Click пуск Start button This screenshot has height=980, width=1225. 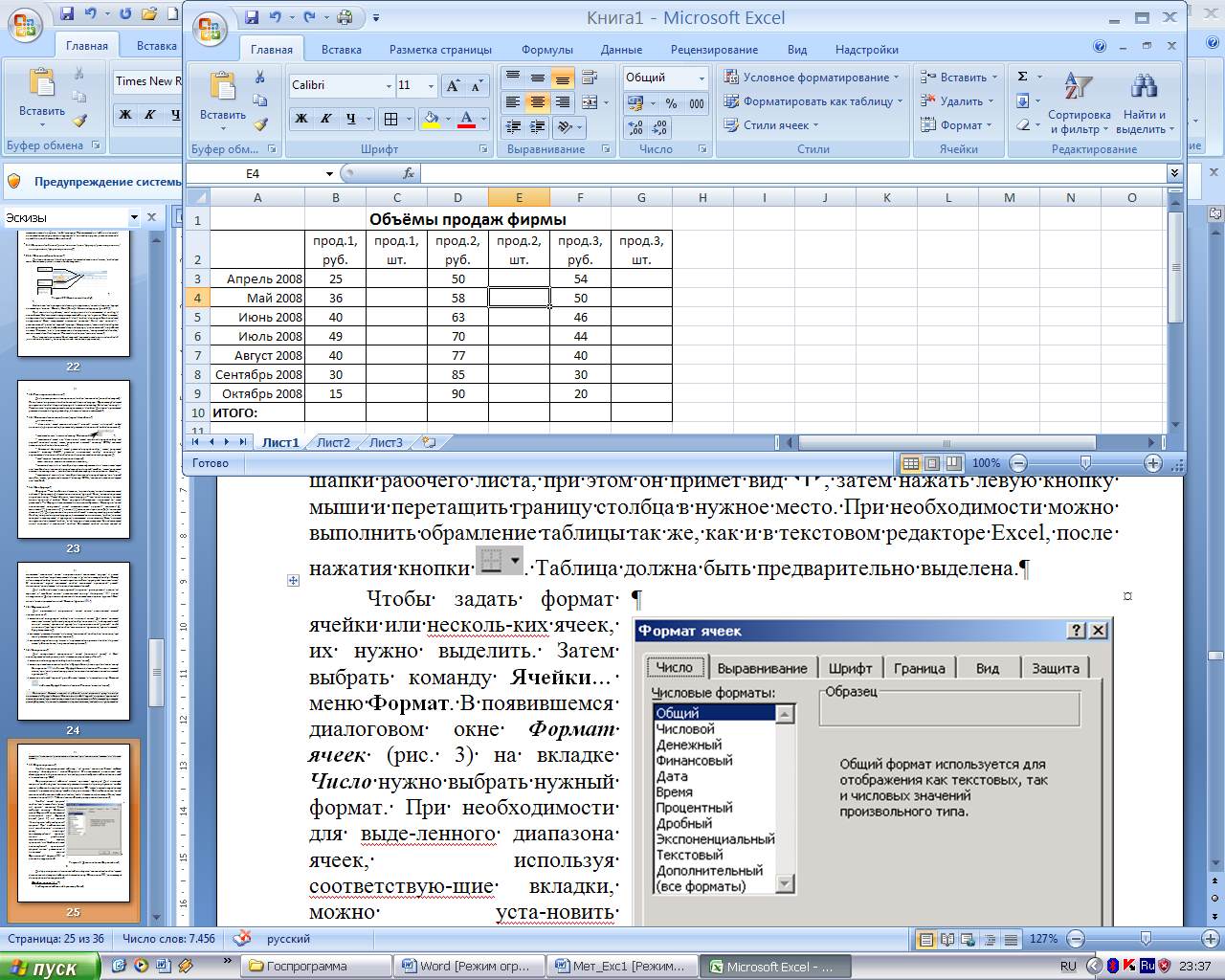click(50, 967)
